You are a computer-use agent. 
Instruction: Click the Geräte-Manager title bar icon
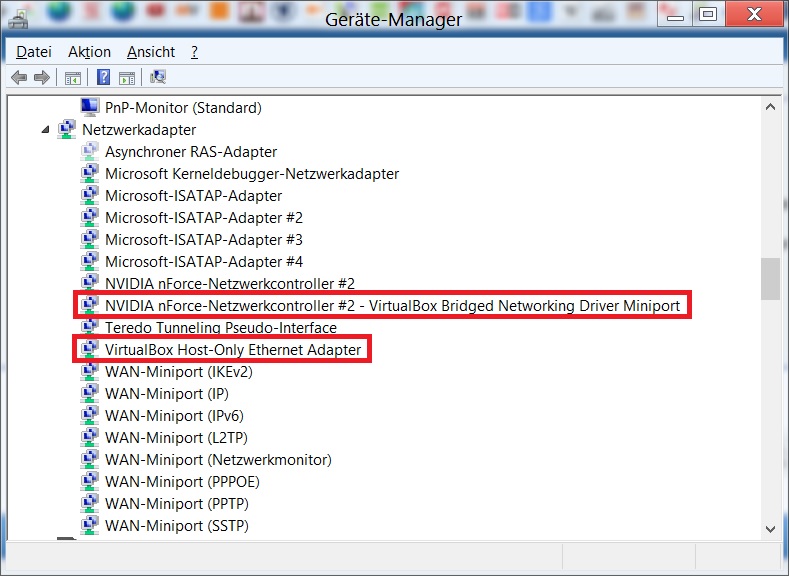19,19
